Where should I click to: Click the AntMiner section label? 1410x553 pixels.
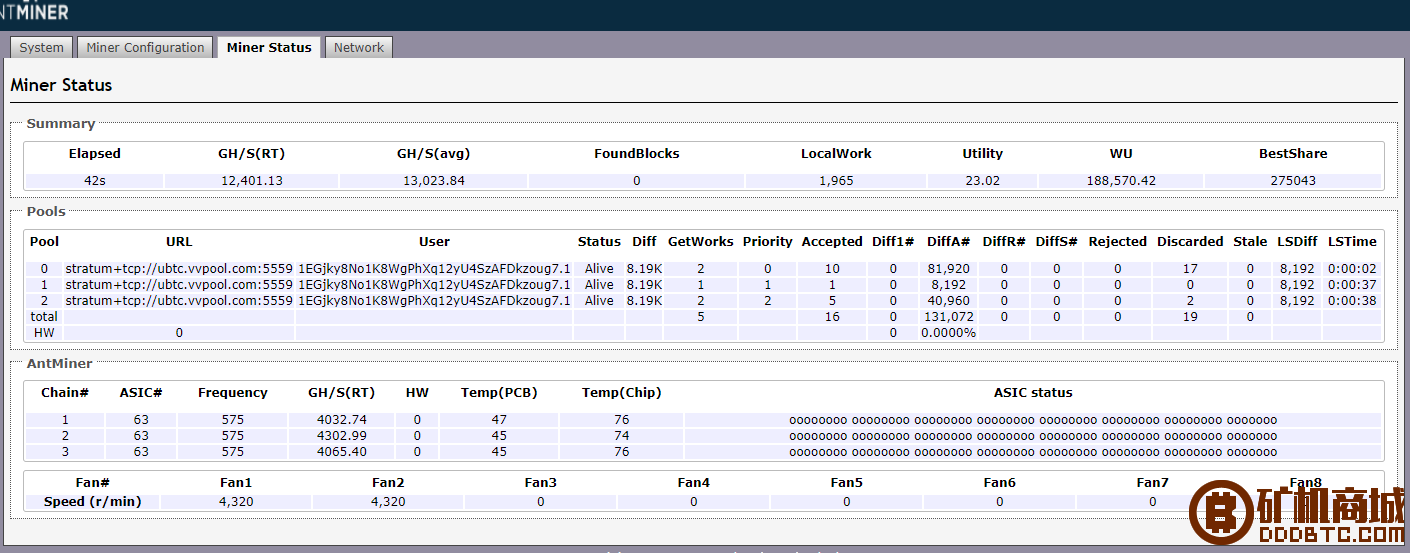(x=59, y=363)
